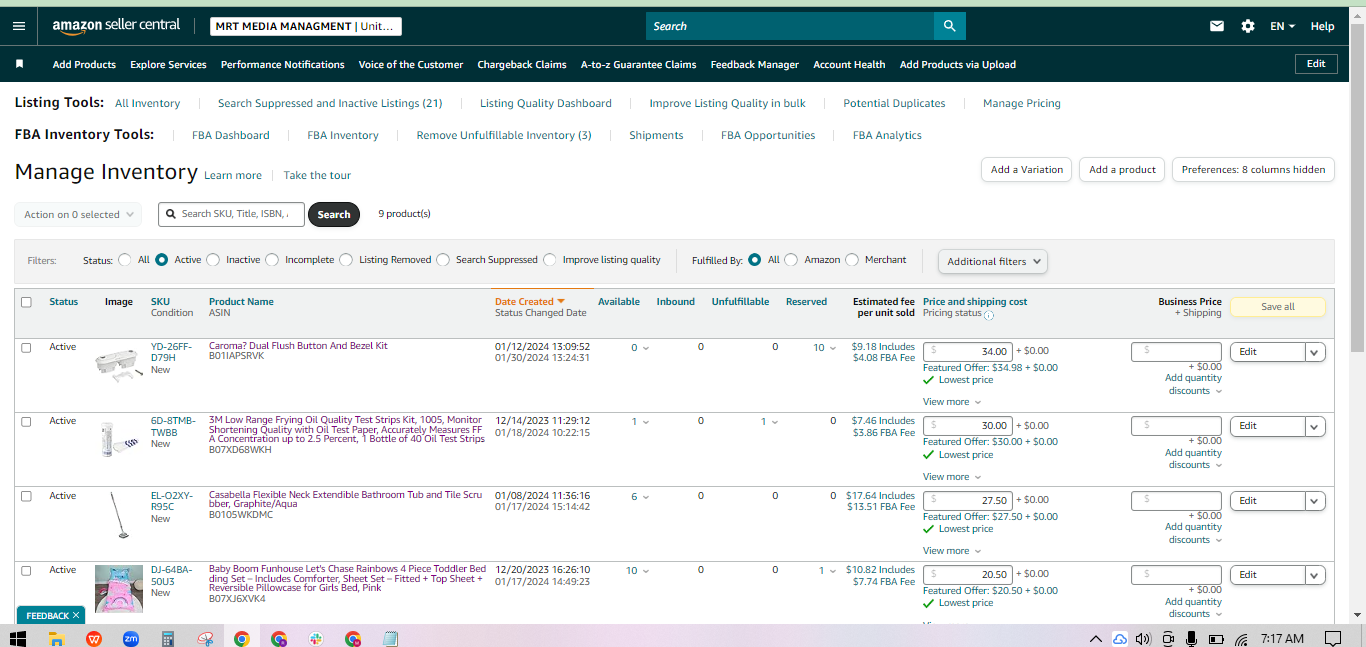Open Slack from the taskbar
Viewport: 1366px width, 647px height.
(x=315, y=638)
